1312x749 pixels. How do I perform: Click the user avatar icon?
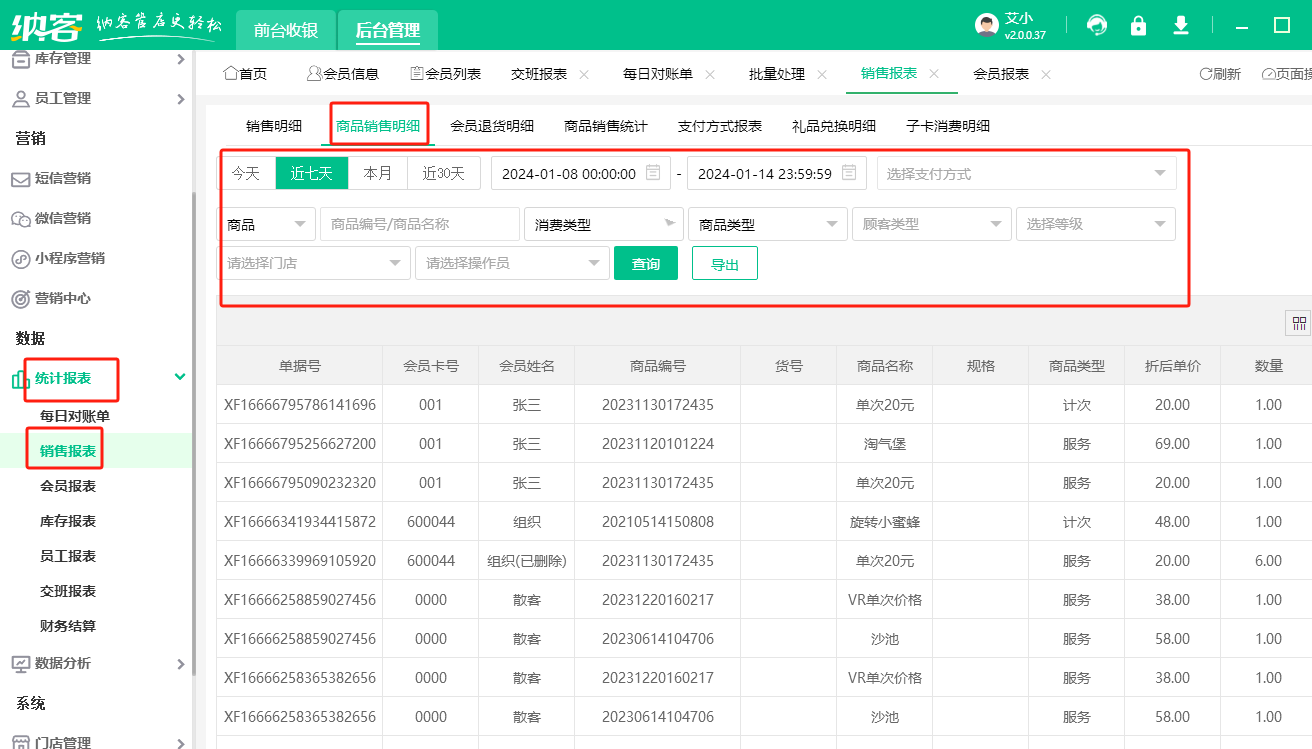(x=987, y=25)
